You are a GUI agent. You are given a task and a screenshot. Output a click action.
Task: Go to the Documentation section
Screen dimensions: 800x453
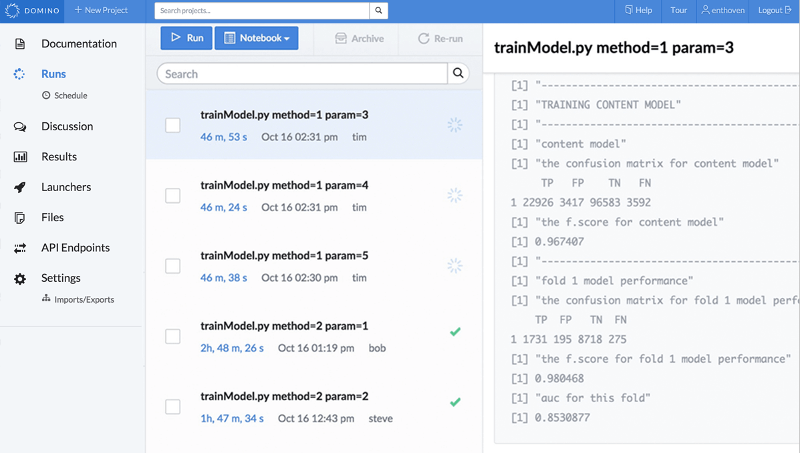[x=78, y=44]
